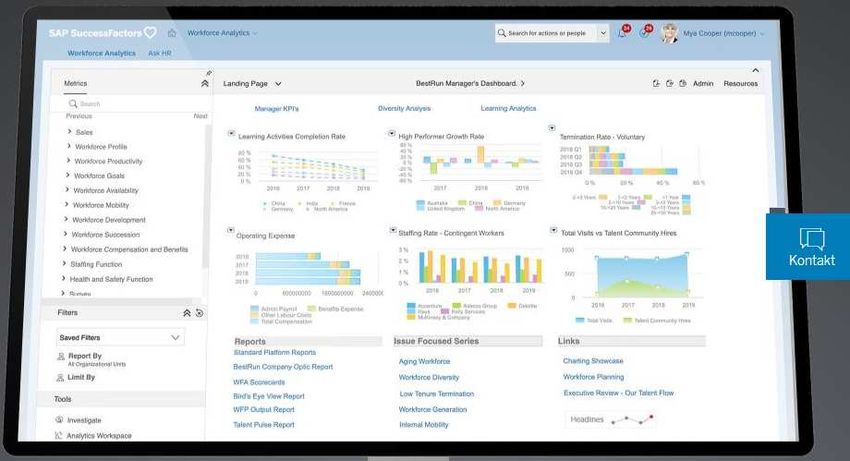Open the Charting Showcase link

pyautogui.click(x=593, y=361)
